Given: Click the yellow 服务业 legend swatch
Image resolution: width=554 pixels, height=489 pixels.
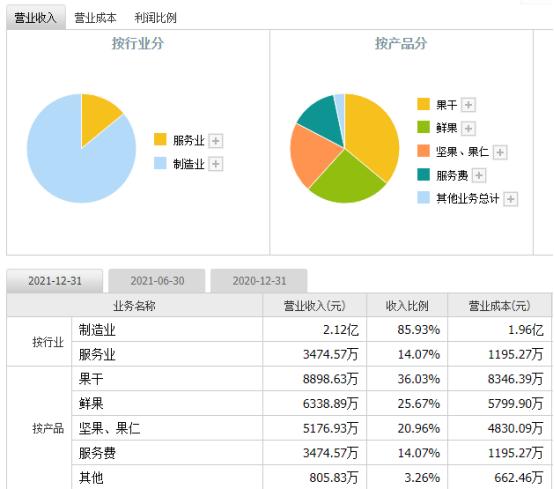Looking at the screenshot, I should click(x=160, y=139).
